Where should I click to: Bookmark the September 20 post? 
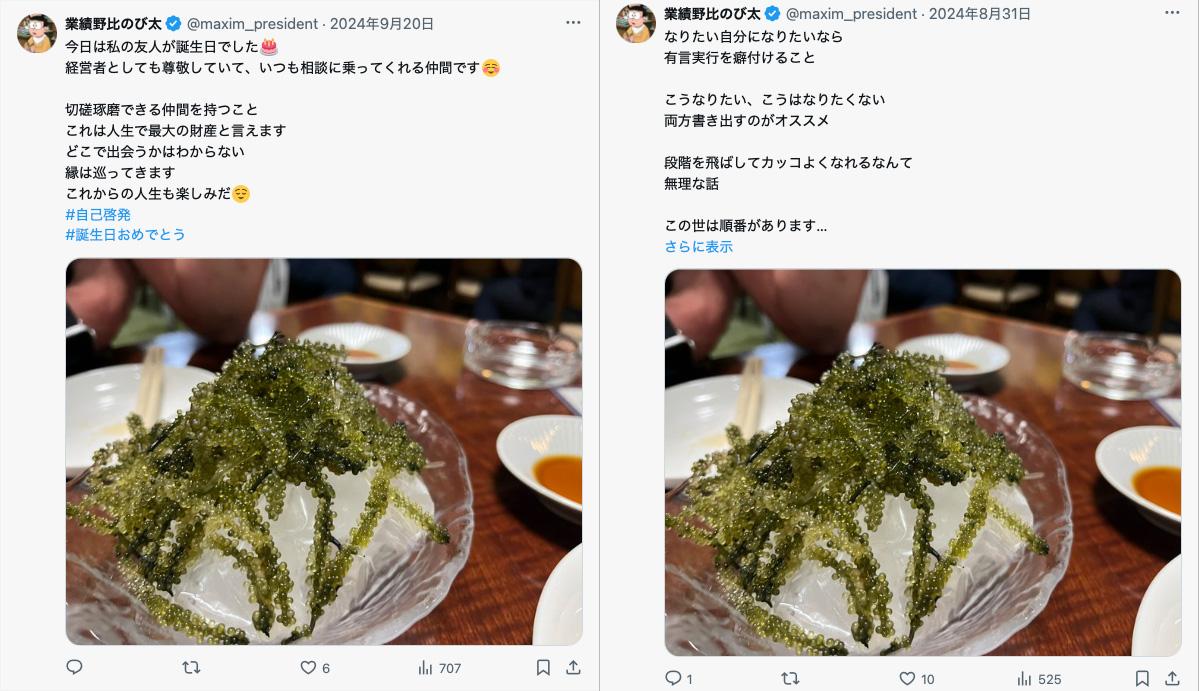click(543, 667)
